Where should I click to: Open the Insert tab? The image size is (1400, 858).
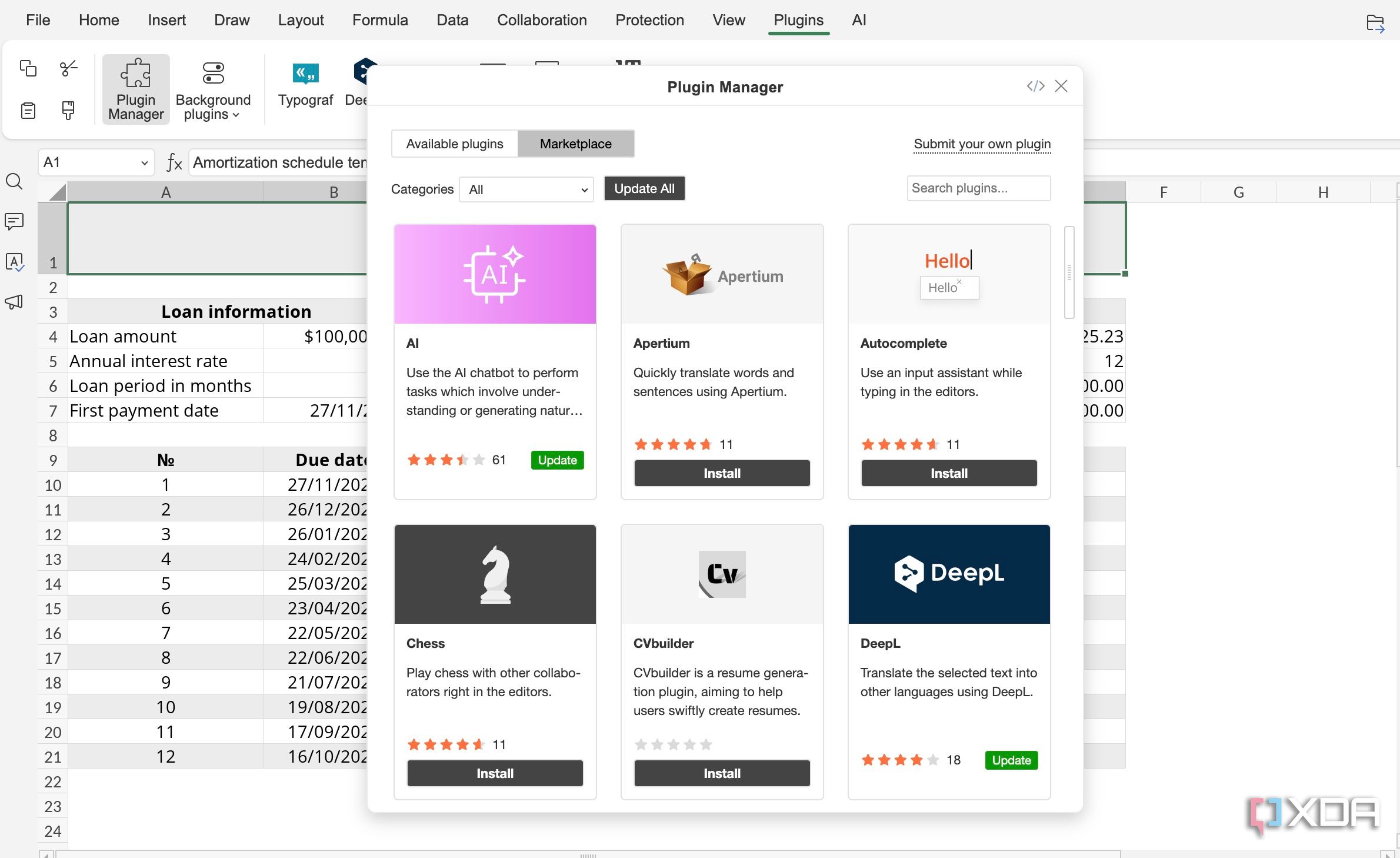166,20
